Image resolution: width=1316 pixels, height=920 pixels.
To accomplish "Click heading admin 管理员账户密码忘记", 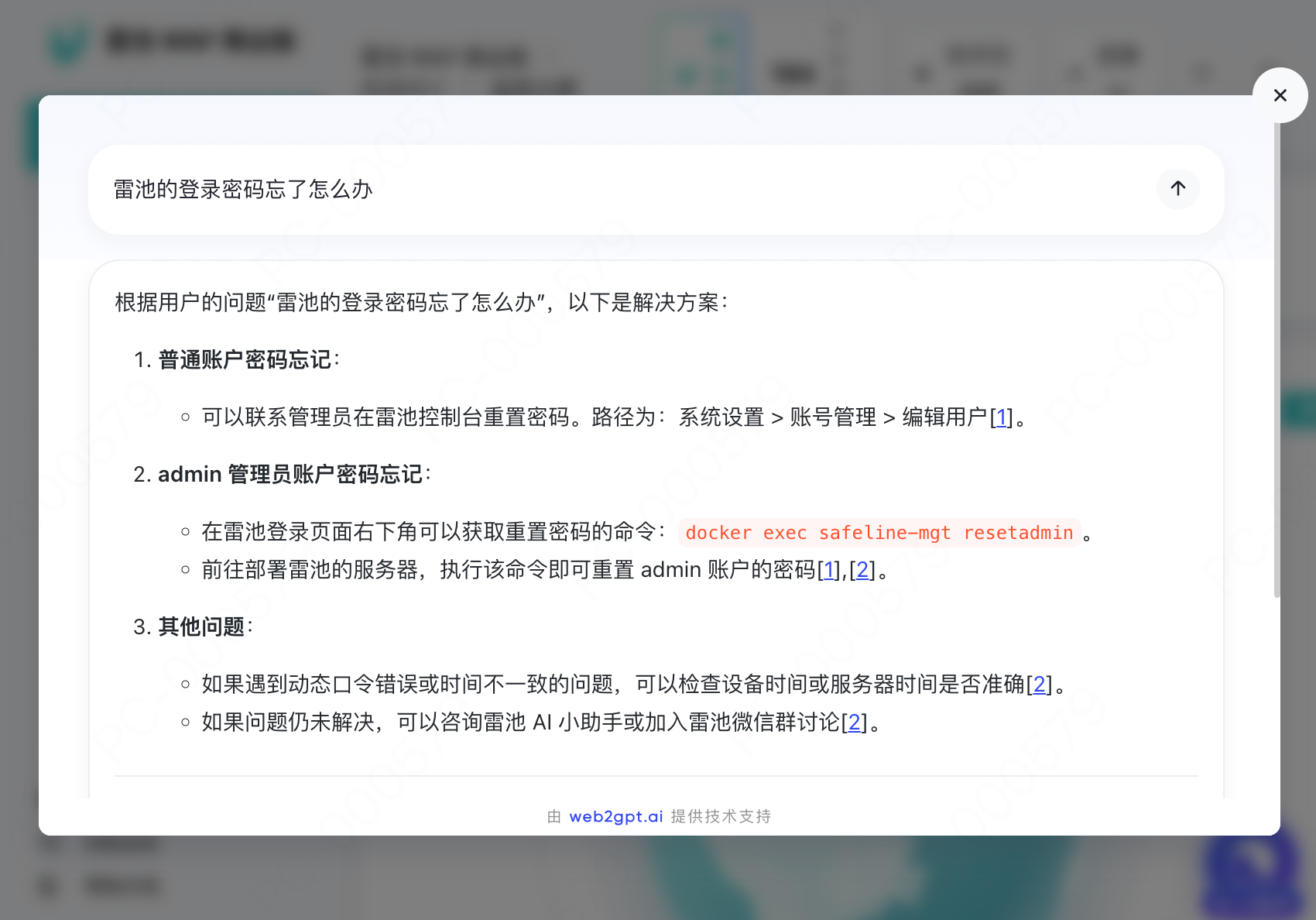I will click(x=290, y=474).
